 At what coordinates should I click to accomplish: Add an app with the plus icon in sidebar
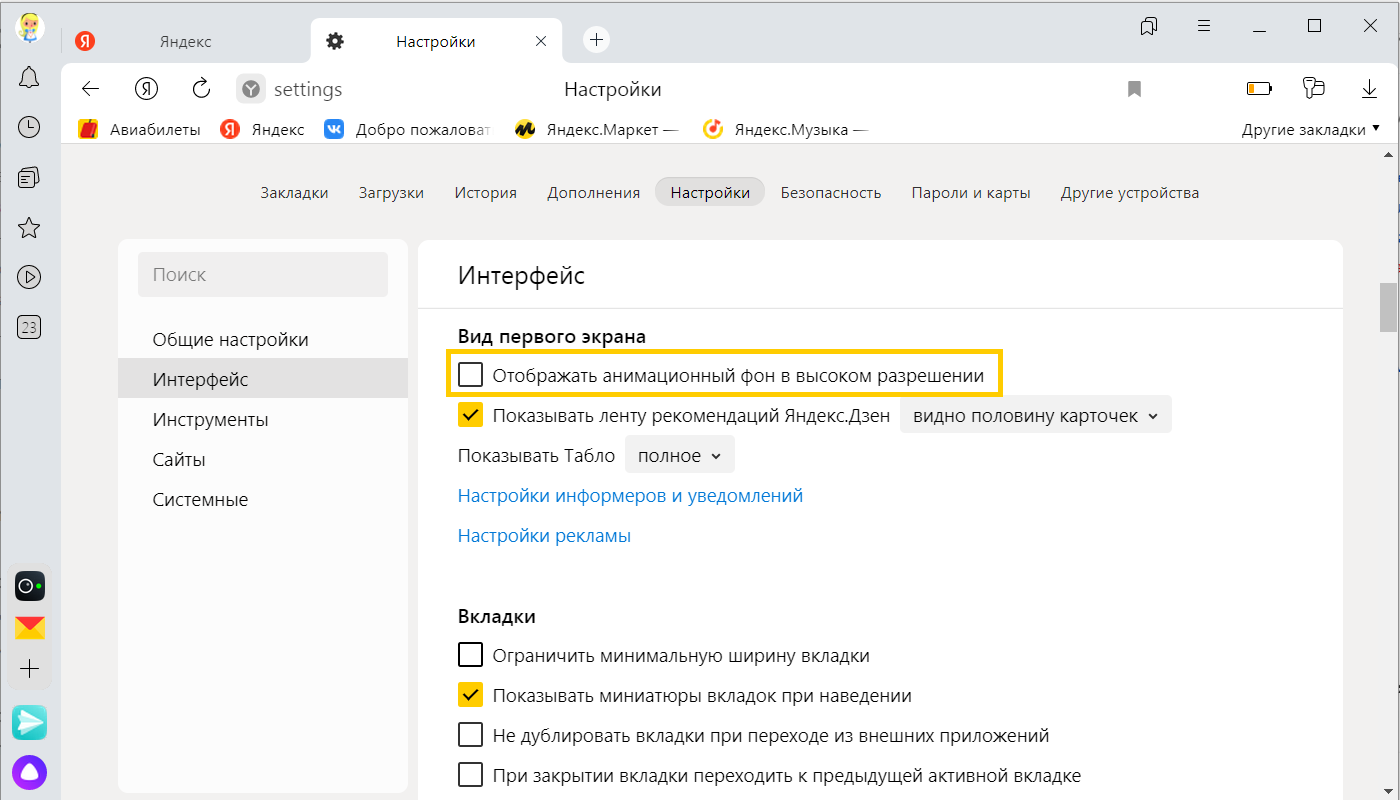30,669
